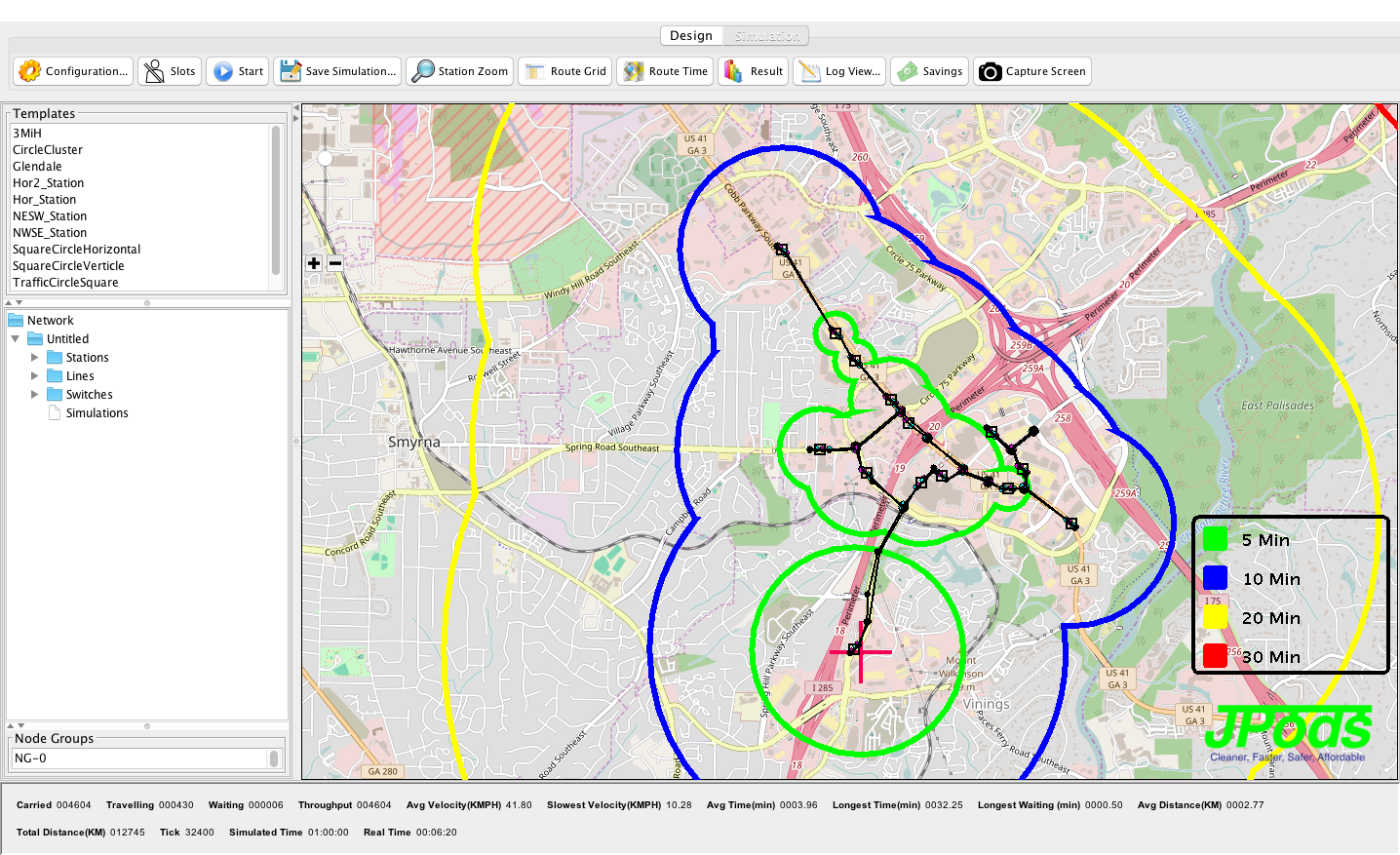Capture the screen with camera button
The width and height of the screenshot is (1400, 855).
[1031, 71]
